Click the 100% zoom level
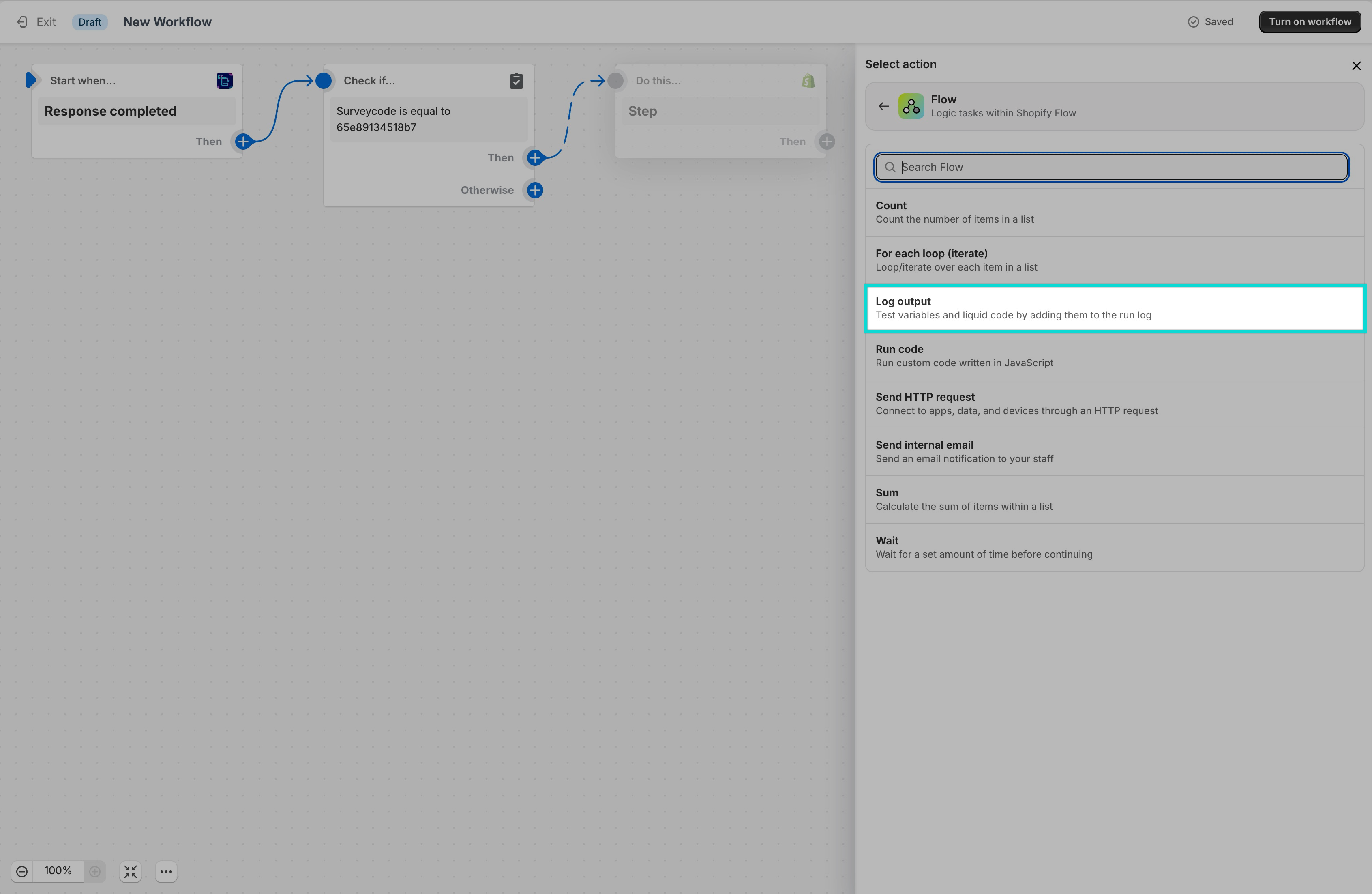 [58, 871]
